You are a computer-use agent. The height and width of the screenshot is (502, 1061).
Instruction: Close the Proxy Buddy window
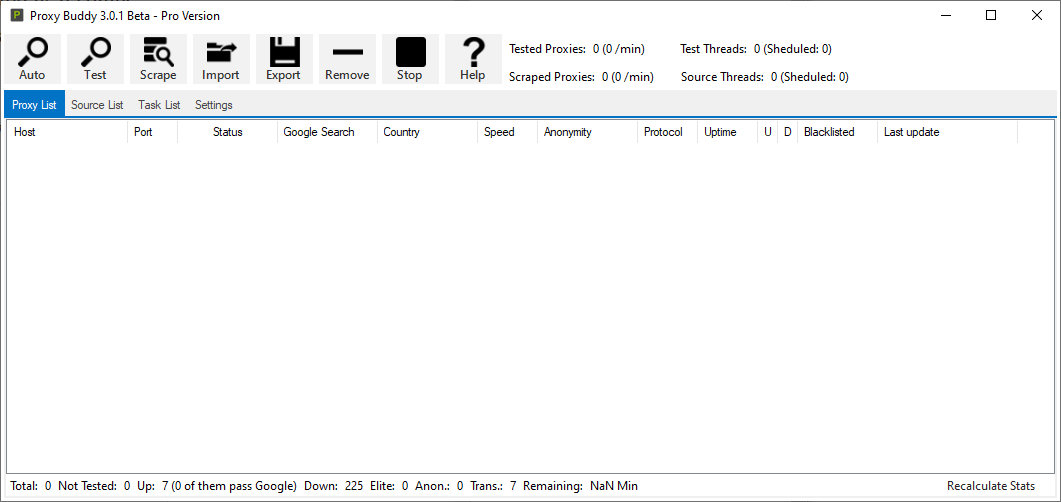pos(1037,16)
